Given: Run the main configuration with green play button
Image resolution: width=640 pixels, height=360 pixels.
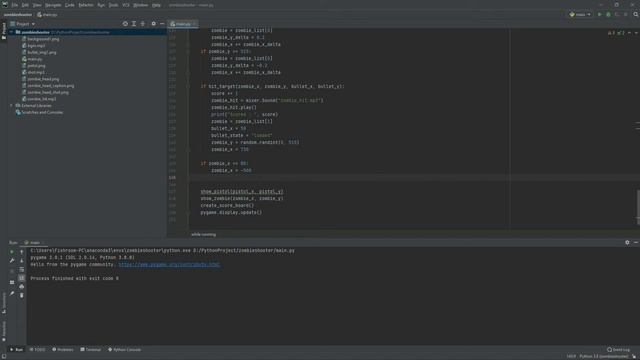Looking at the screenshot, I should point(600,14).
